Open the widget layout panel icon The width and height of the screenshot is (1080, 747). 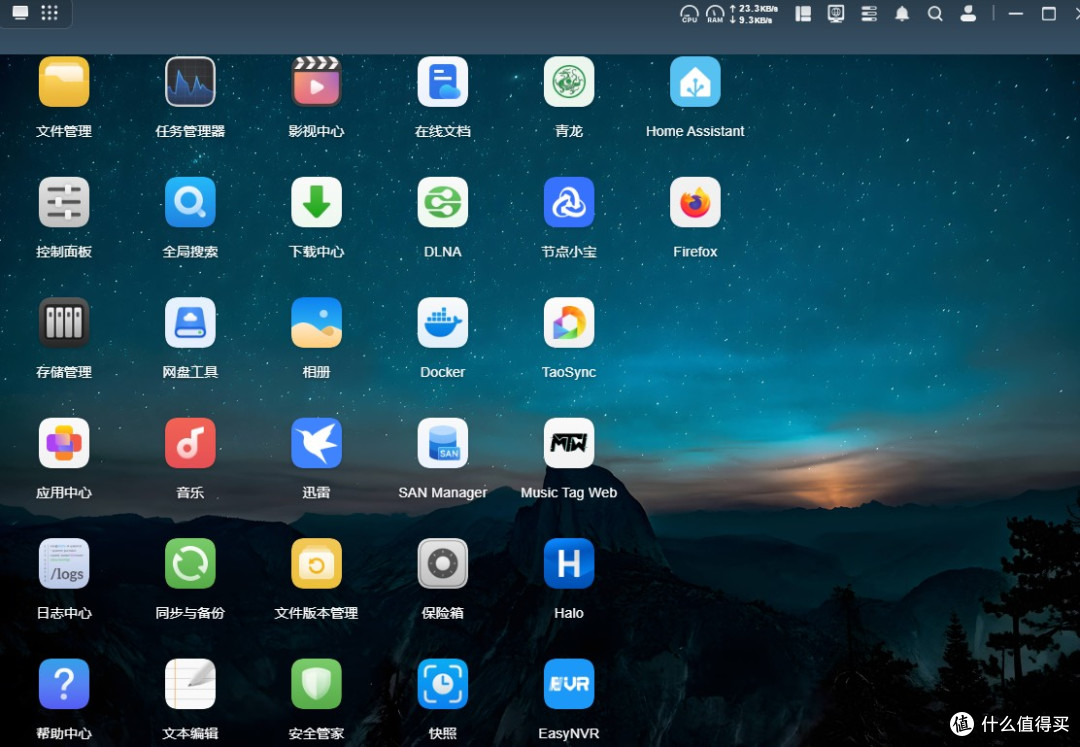point(803,14)
